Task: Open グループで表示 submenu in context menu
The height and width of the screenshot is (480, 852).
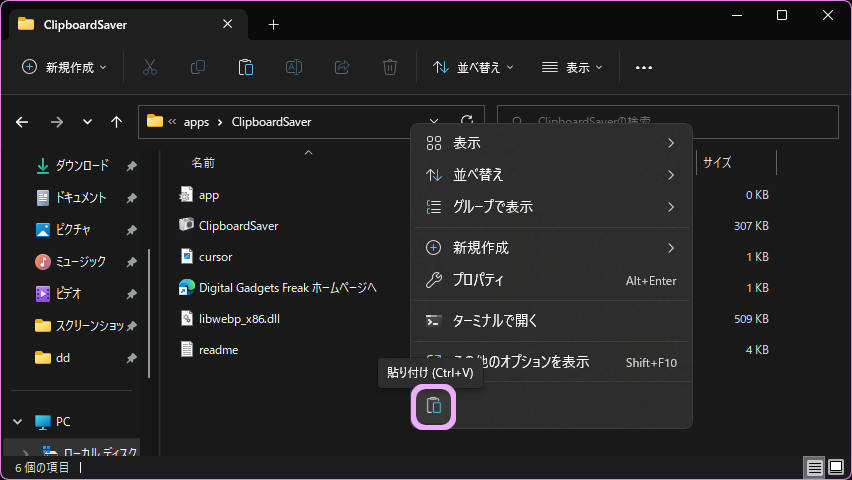Action: [x=552, y=207]
